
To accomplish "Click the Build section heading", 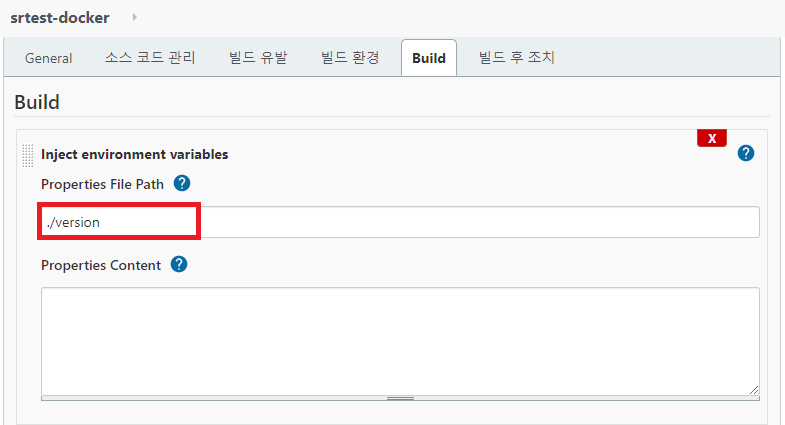I will (x=37, y=102).
